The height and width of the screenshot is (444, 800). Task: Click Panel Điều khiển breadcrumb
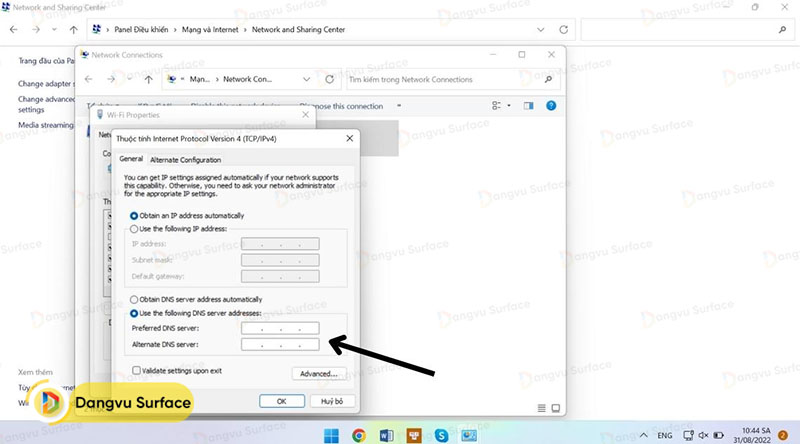(141, 30)
